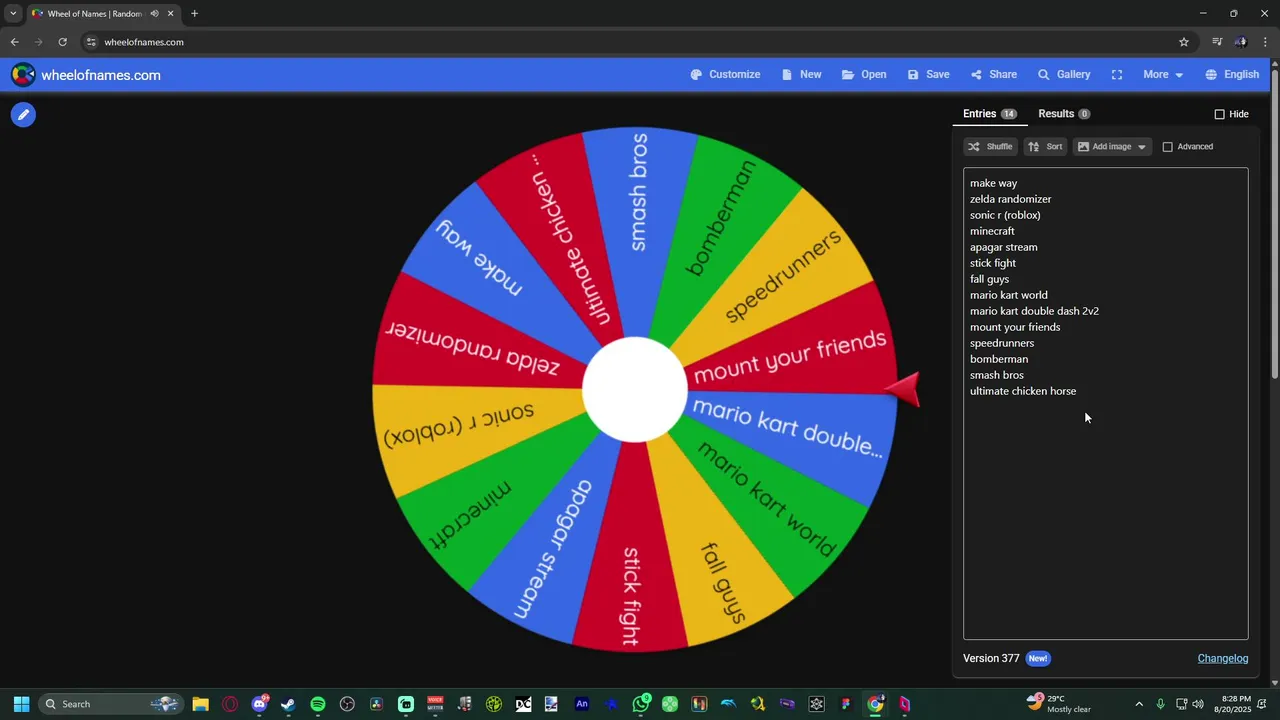Image resolution: width=1280 pixels, height=720 pixels.
Task: Open Discord from the taskbar
Action: tap(260, 704)
